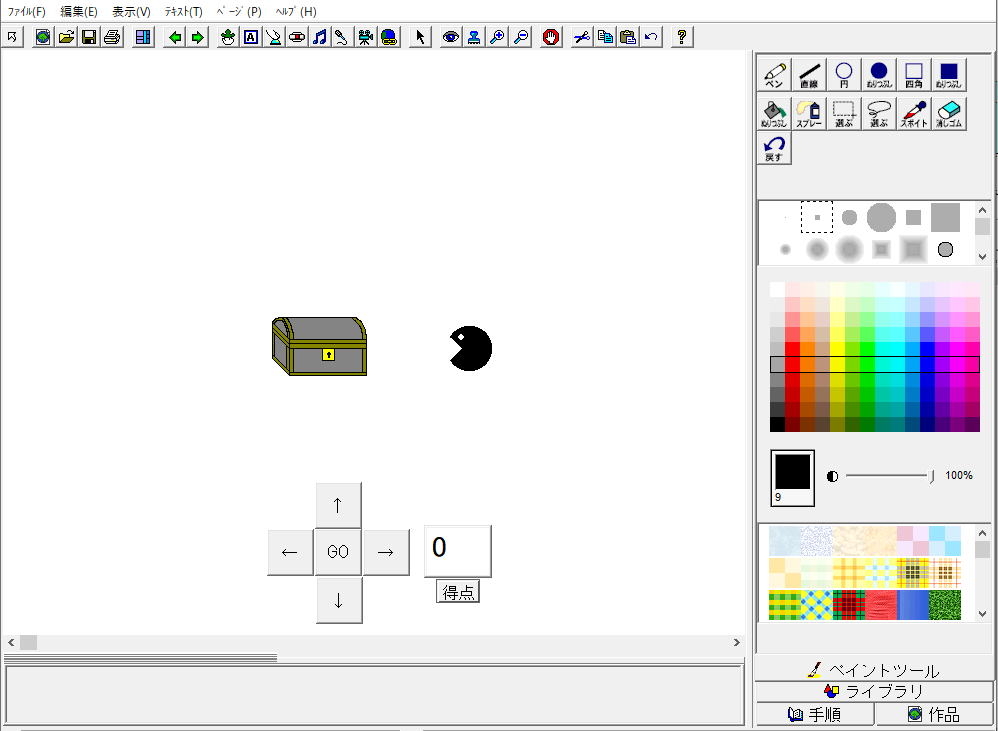Select the 直線 straight line tool
This screenshot has height=731, width=998.
tap(809, 75)
